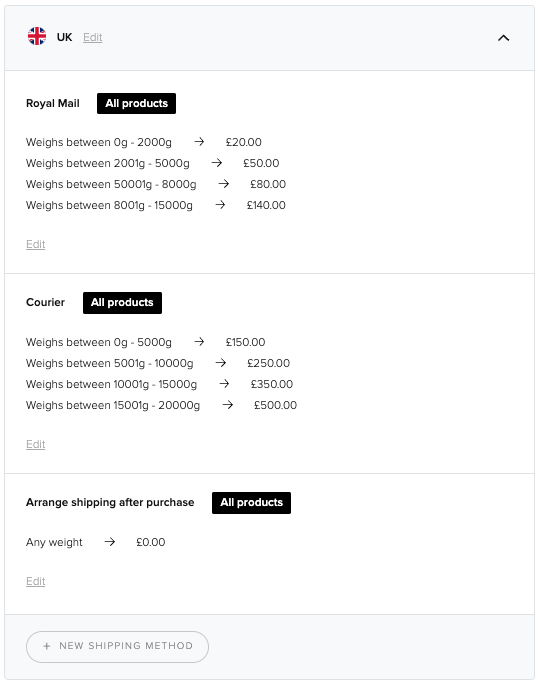Click Courier's All products badge
Image resolution: width=541 pixels, height=685 pixels.
122,303
